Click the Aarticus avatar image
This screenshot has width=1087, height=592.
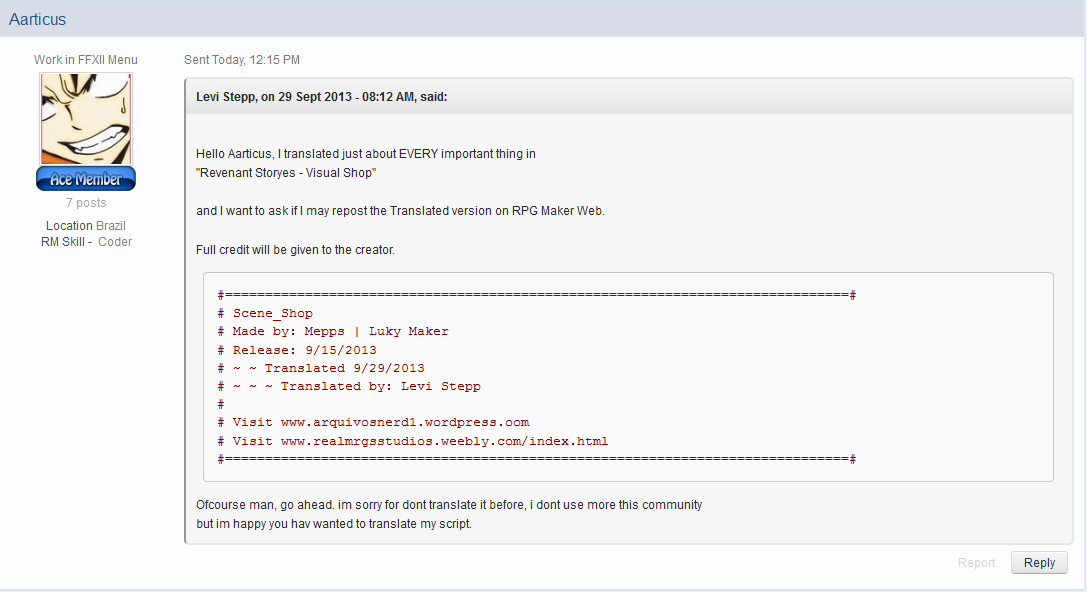[86, 119]
